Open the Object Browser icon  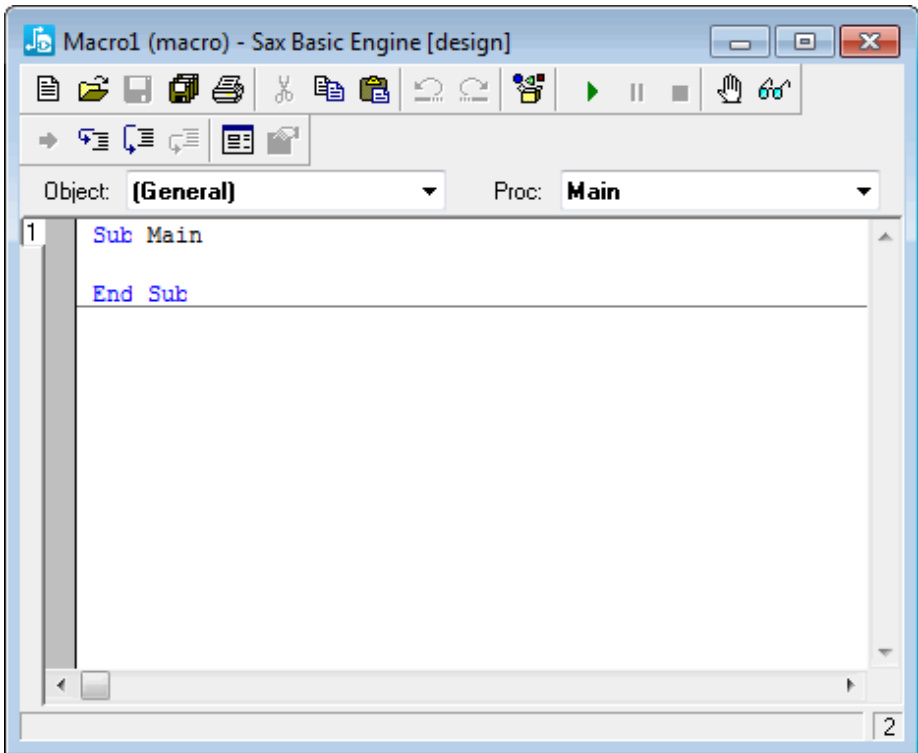(x=527, y=92)
